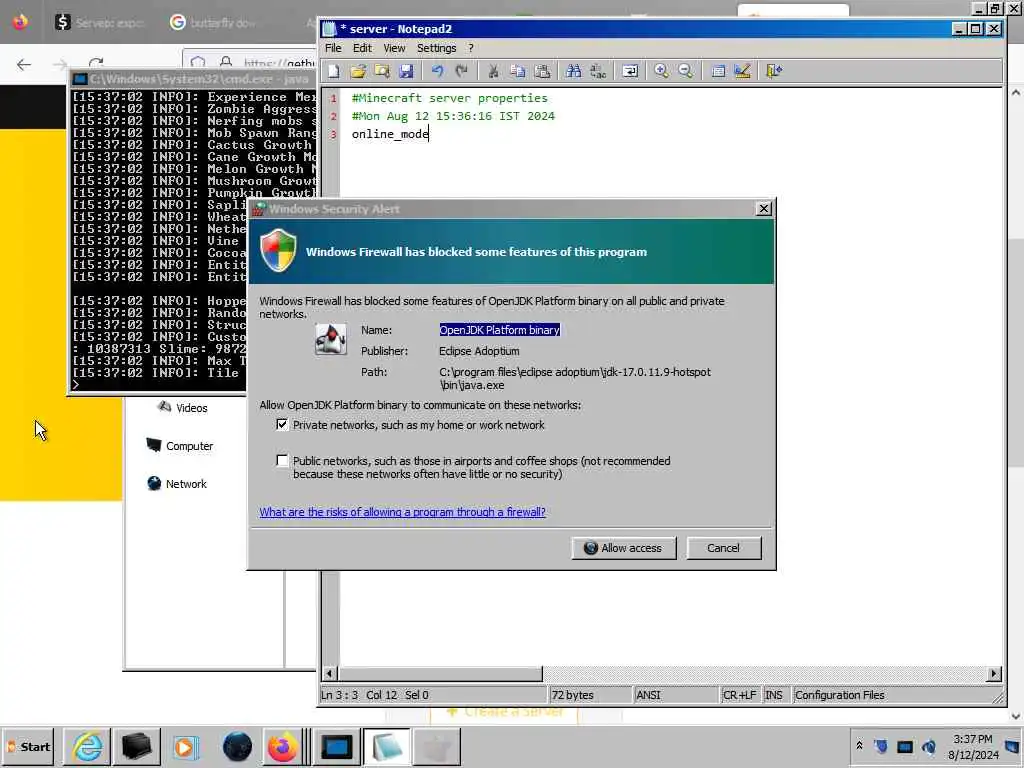Open the File menu in Notepad2

point(333,48)
